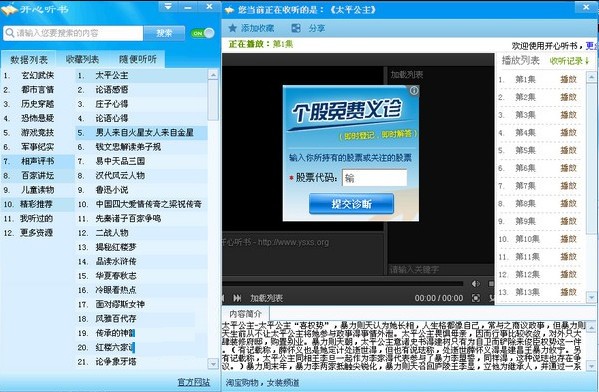The width and height of the screenshot is (599, 392).
Task: Click the 搜索 search button
Action: (x=164, y=33)
